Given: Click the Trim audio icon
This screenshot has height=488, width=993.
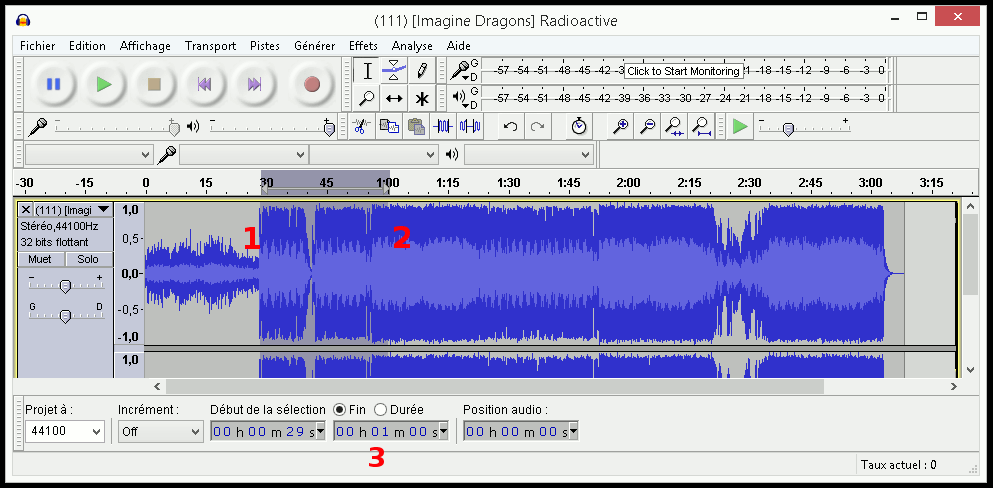Looking at the screenshot, I should coord(442,127).
